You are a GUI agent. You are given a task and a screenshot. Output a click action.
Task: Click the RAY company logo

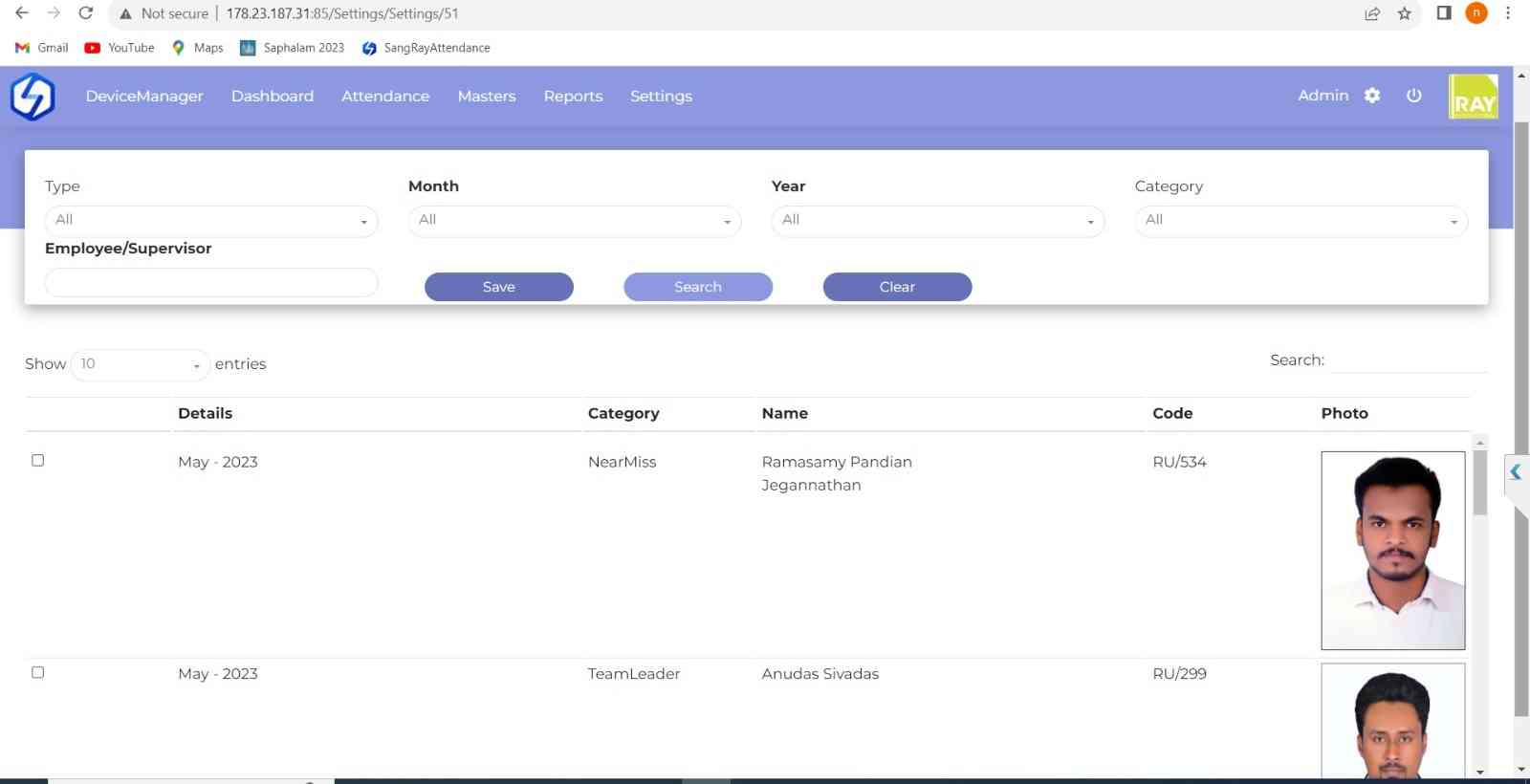point(1473,97)
